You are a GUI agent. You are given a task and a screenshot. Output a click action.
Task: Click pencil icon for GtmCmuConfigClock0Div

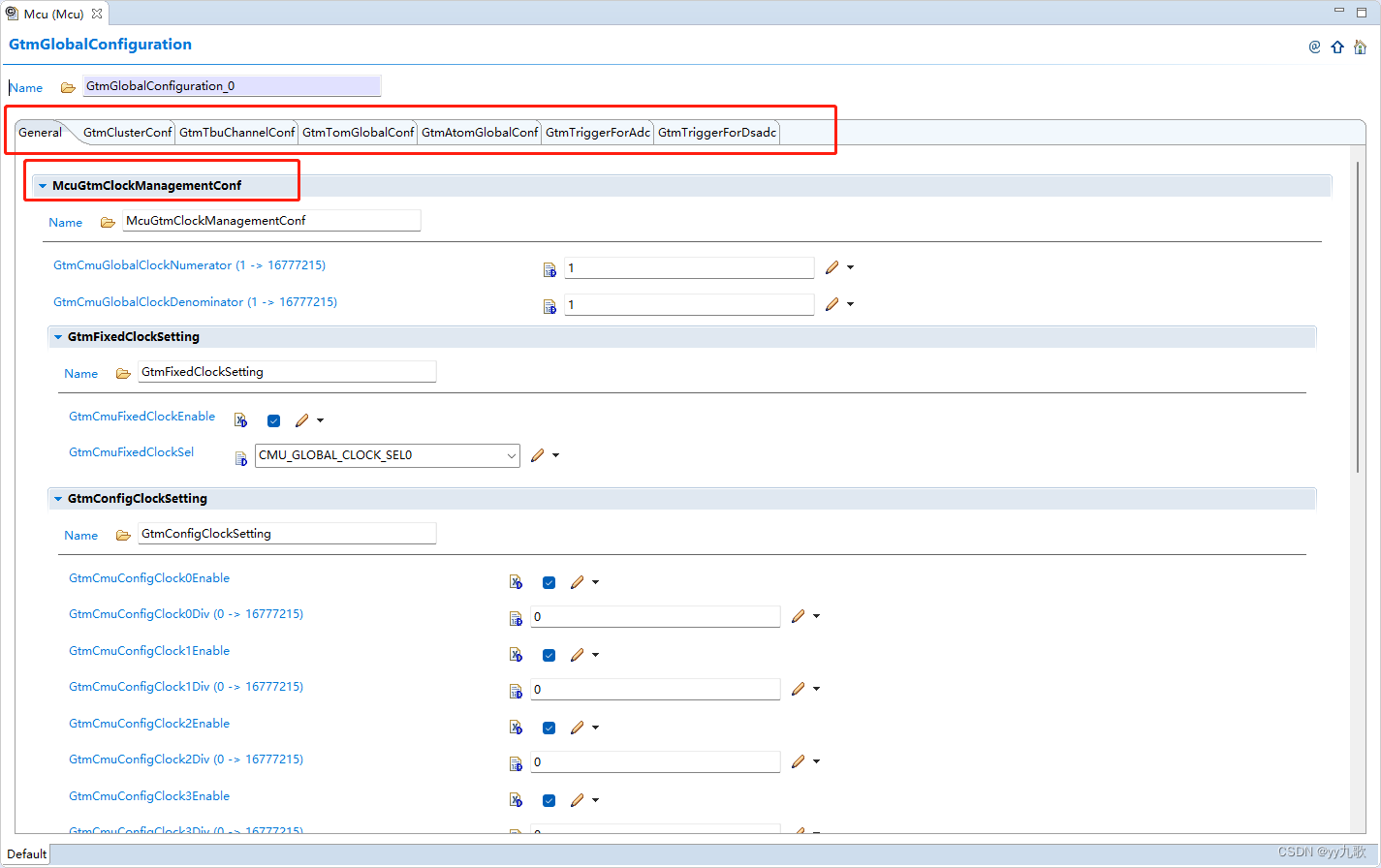(798, 616)
